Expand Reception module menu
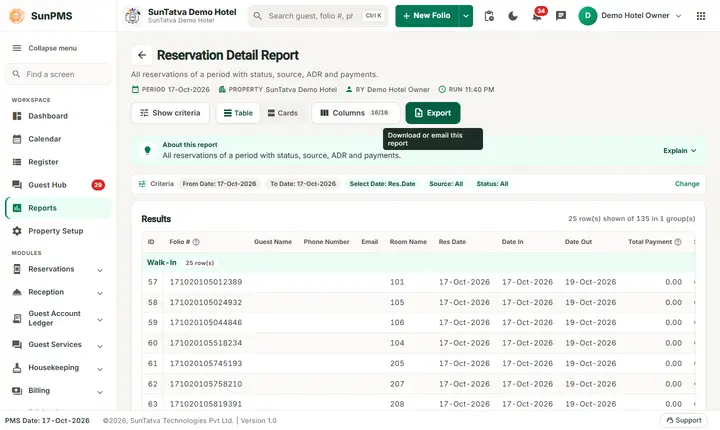Viewport: 720px width, 430px height. click(x=100, y=293)
